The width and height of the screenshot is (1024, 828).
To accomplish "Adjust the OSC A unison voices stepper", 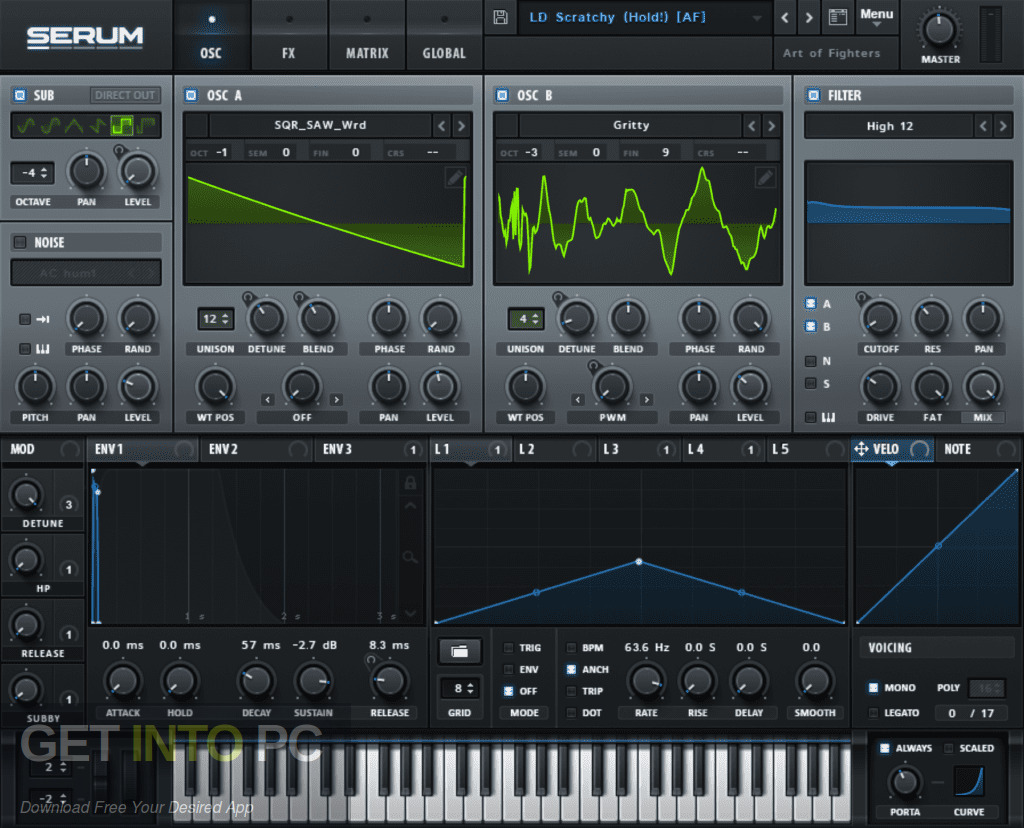I will (x=216, y=319).
